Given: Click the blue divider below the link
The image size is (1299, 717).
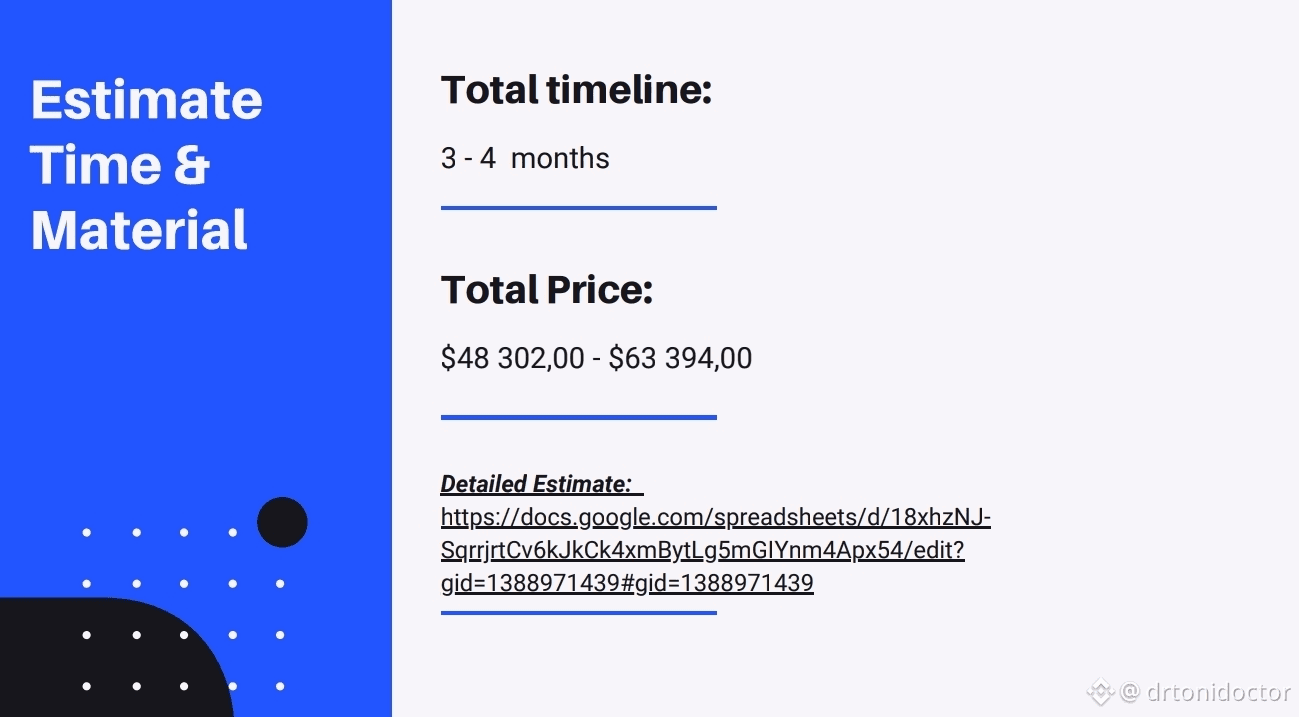Looking at the screenshot, I should [578, 612].
